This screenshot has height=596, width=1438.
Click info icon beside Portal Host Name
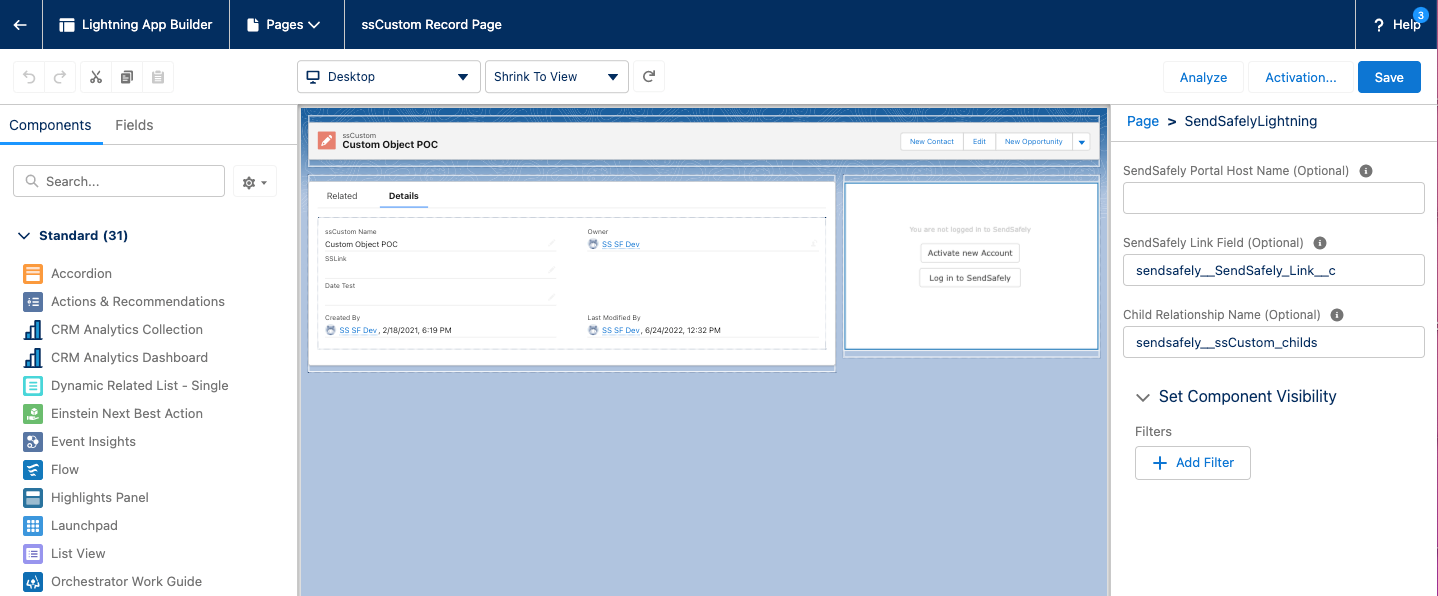tap(1366, 171)
